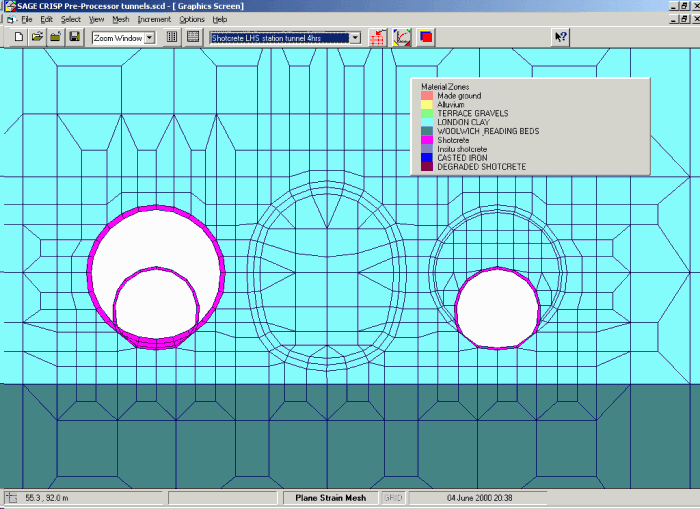Click the LONDON CLAY cyan swatch
The width and height of the screenshot is (700, 509).
coord(427,122)
